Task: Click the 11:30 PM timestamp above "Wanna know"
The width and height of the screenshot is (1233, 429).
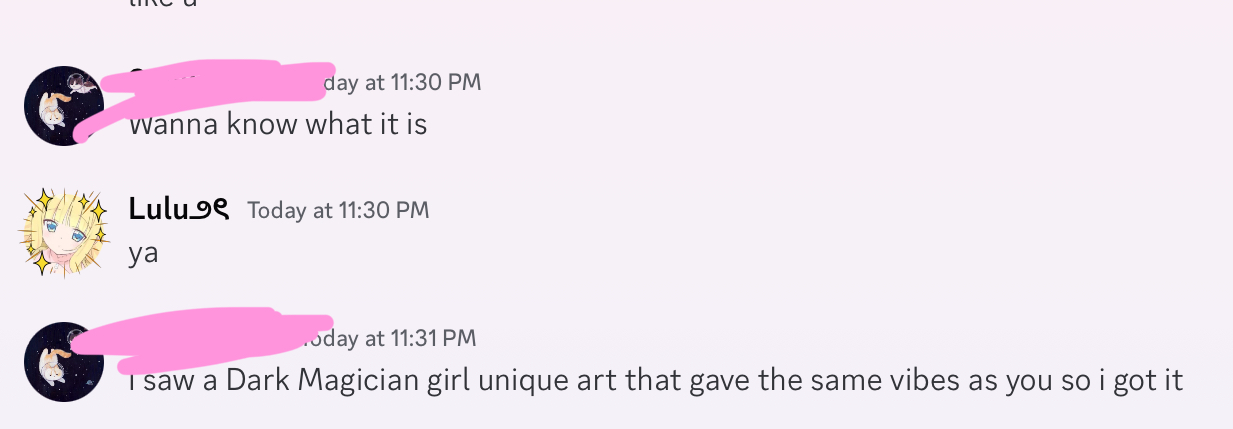Action: tap(402, 82)
